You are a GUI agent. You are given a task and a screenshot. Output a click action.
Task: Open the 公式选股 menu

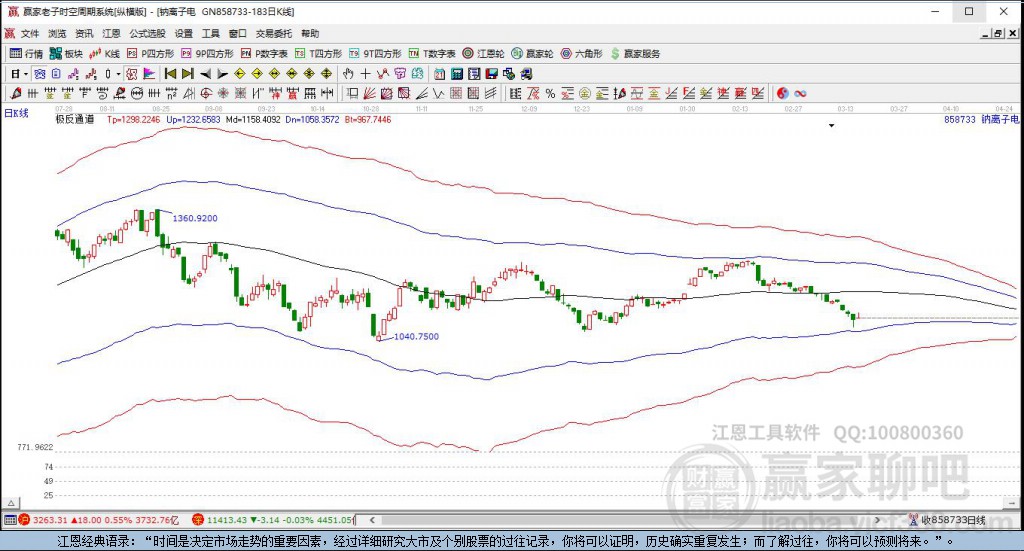point(148,33)
